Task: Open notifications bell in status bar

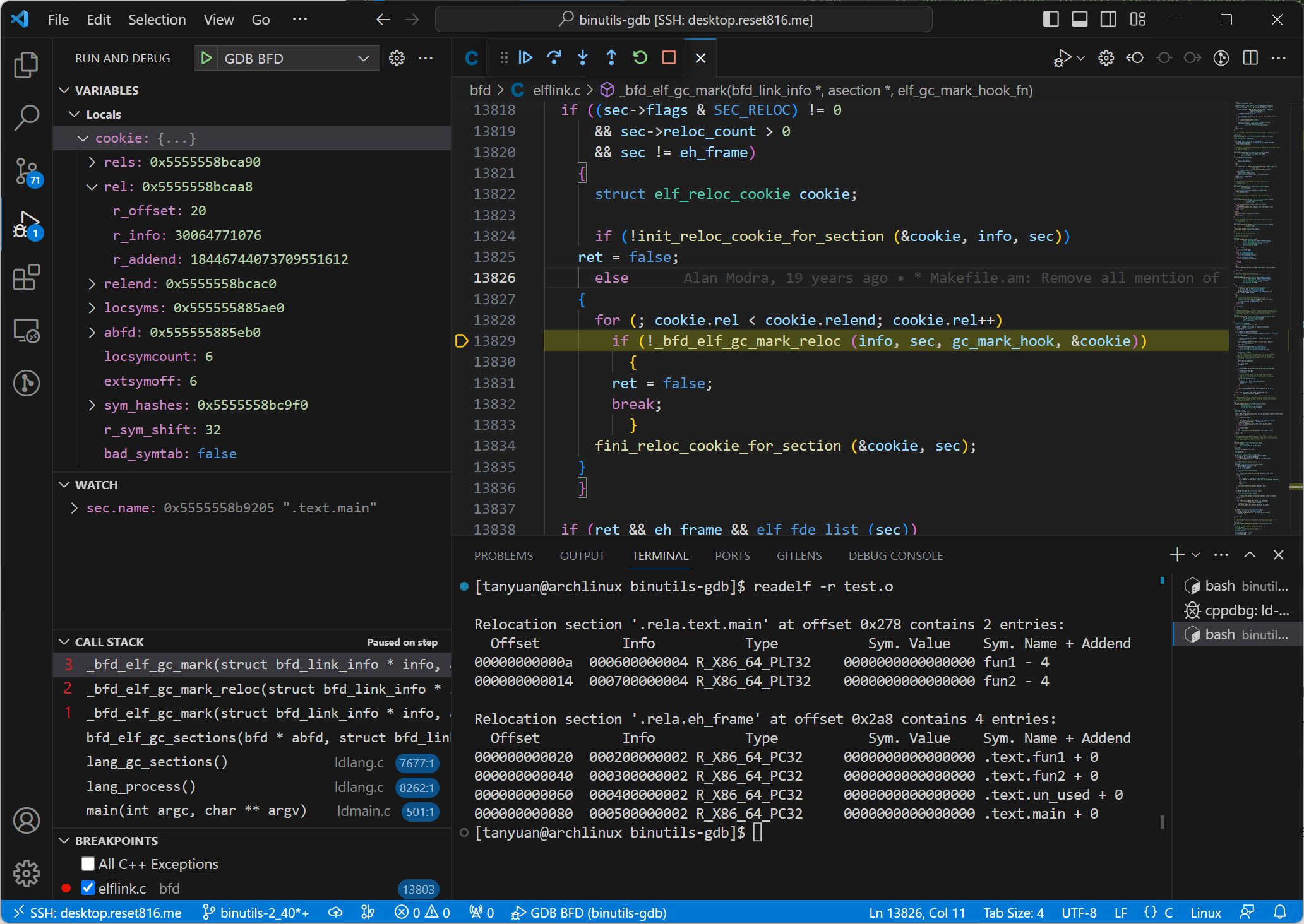Action: click(x=1280, y=913)
